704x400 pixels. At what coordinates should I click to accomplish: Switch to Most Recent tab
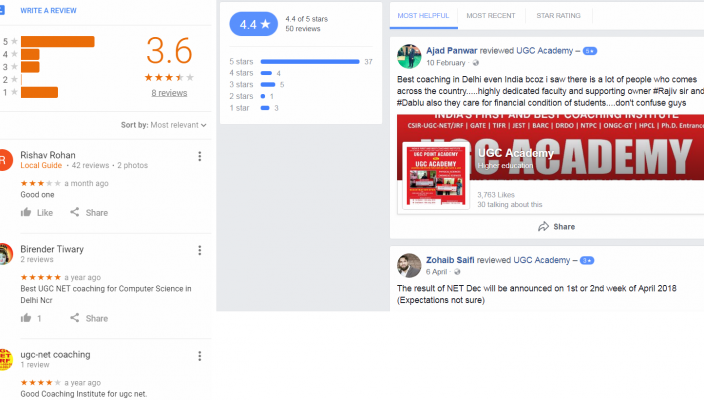491,16
